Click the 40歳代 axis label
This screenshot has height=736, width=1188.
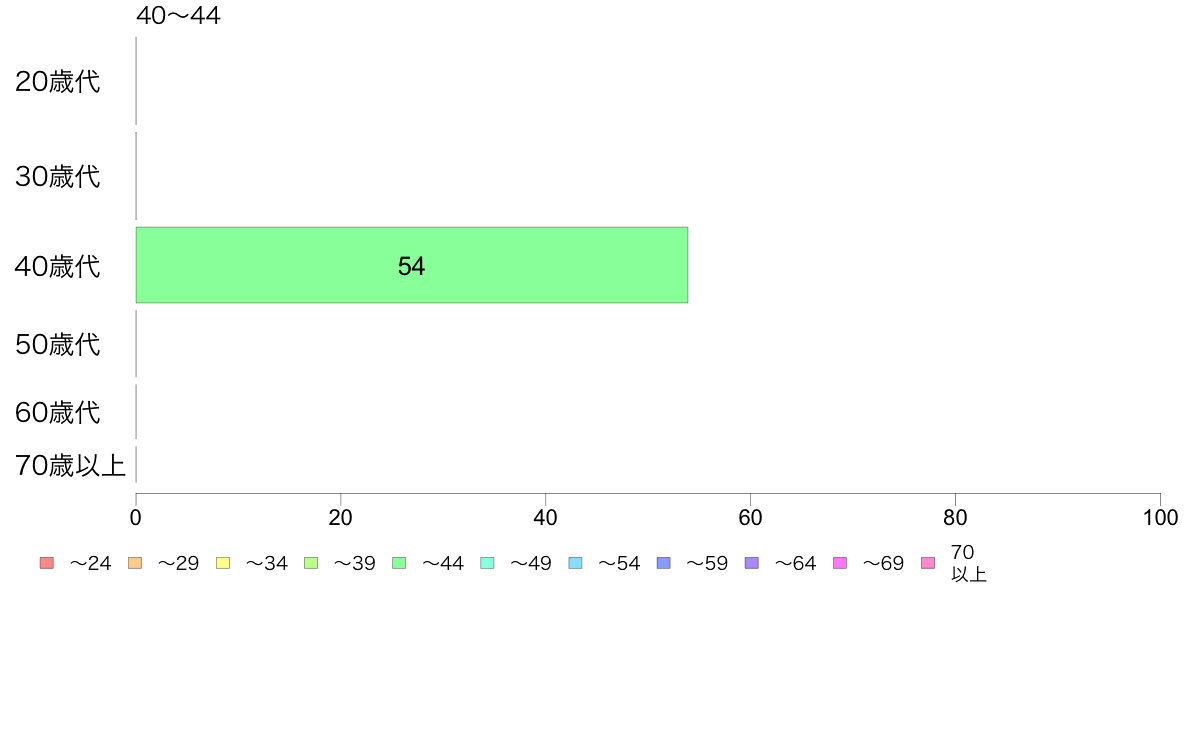click(58, 267)
